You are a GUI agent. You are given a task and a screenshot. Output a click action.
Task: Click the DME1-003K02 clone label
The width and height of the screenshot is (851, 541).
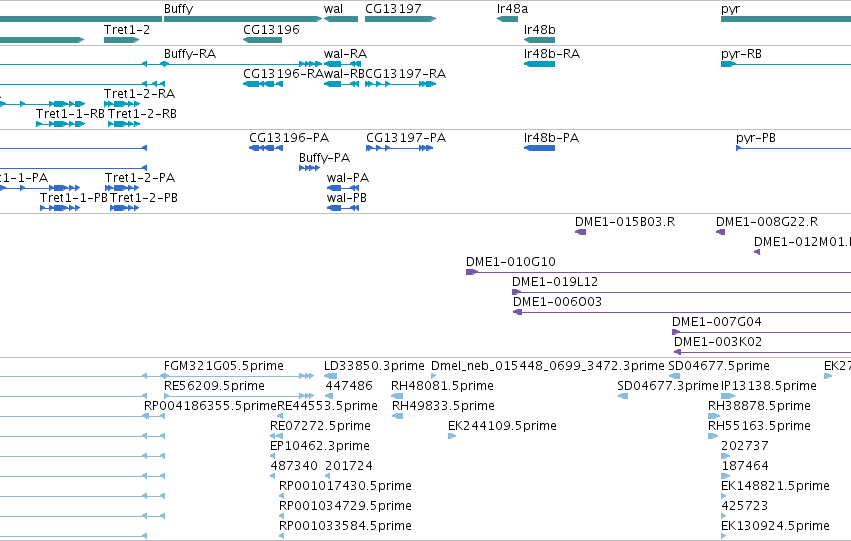(718, 342)
